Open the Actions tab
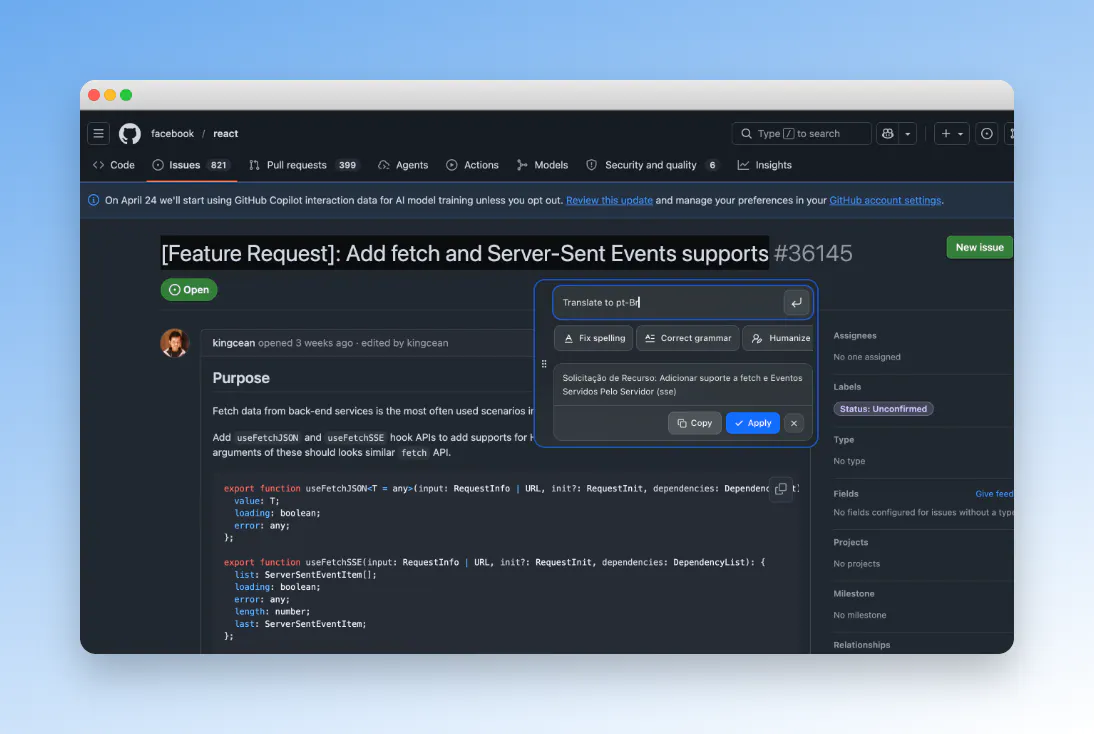The height and width of the screenshot is (734, 1094). pos(472,165)
